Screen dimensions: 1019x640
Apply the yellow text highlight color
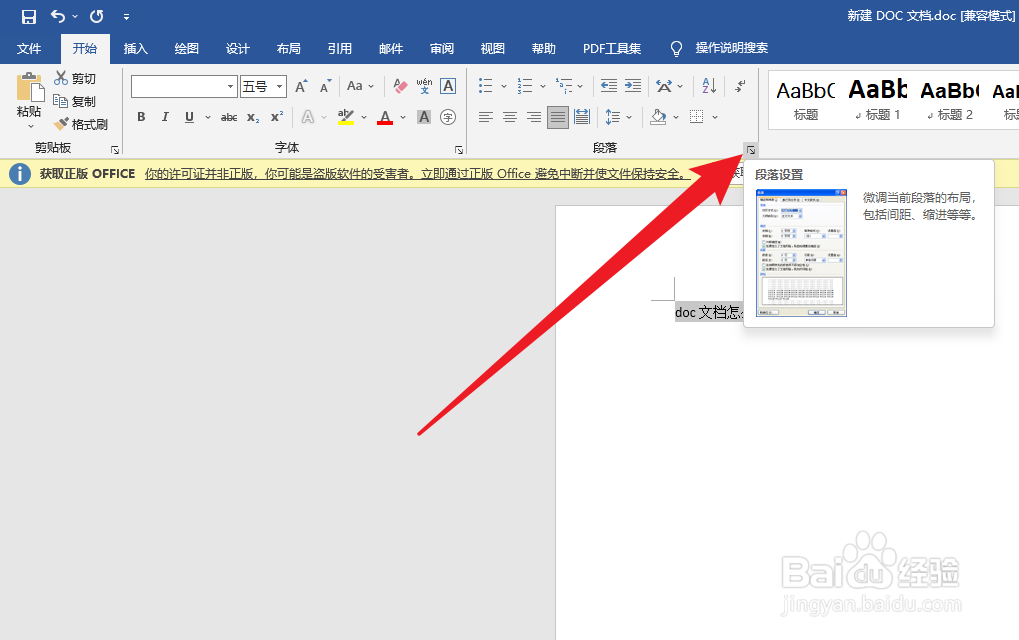346,117
